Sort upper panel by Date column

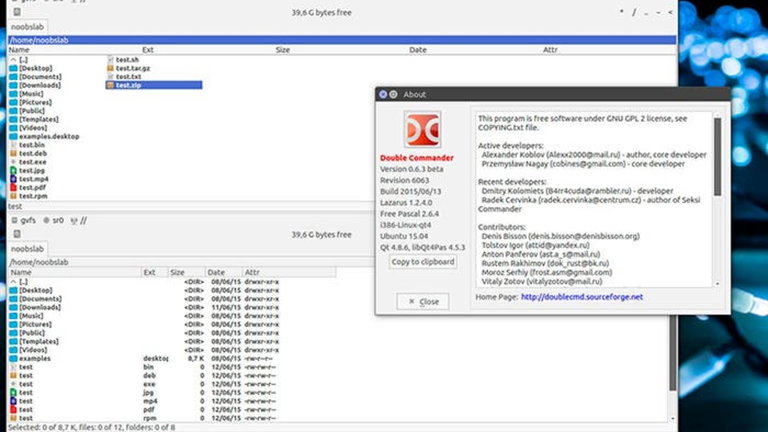pos(418,50)
